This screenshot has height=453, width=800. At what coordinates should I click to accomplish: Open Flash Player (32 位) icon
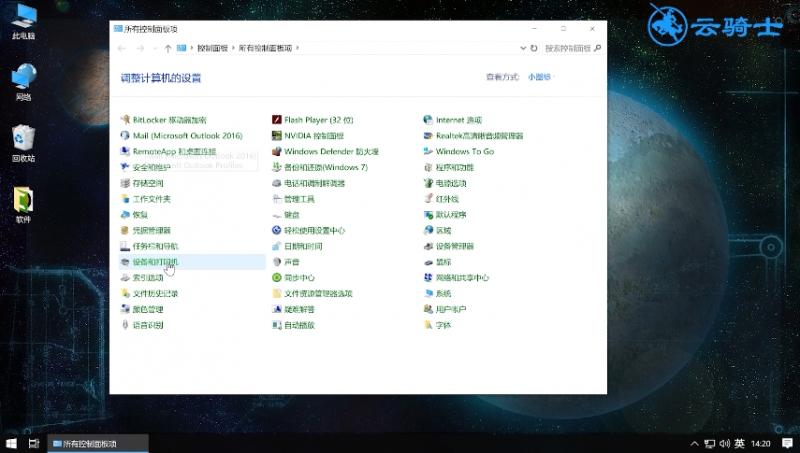pyautogui.click(x=277, y=120)
